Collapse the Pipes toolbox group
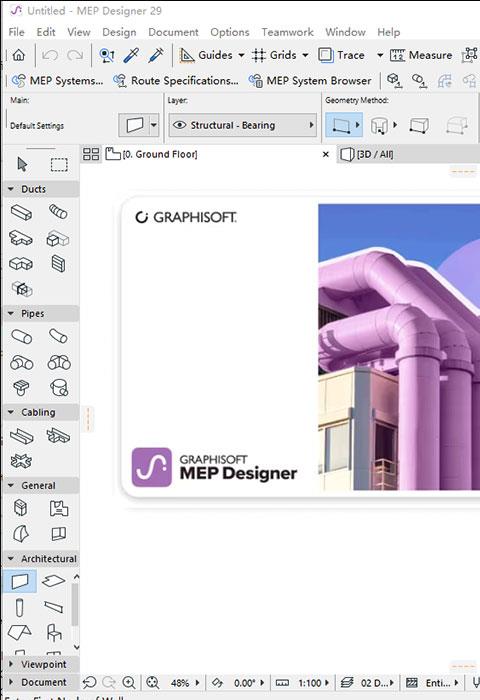The image size is (480, 700). pos(11,313)
